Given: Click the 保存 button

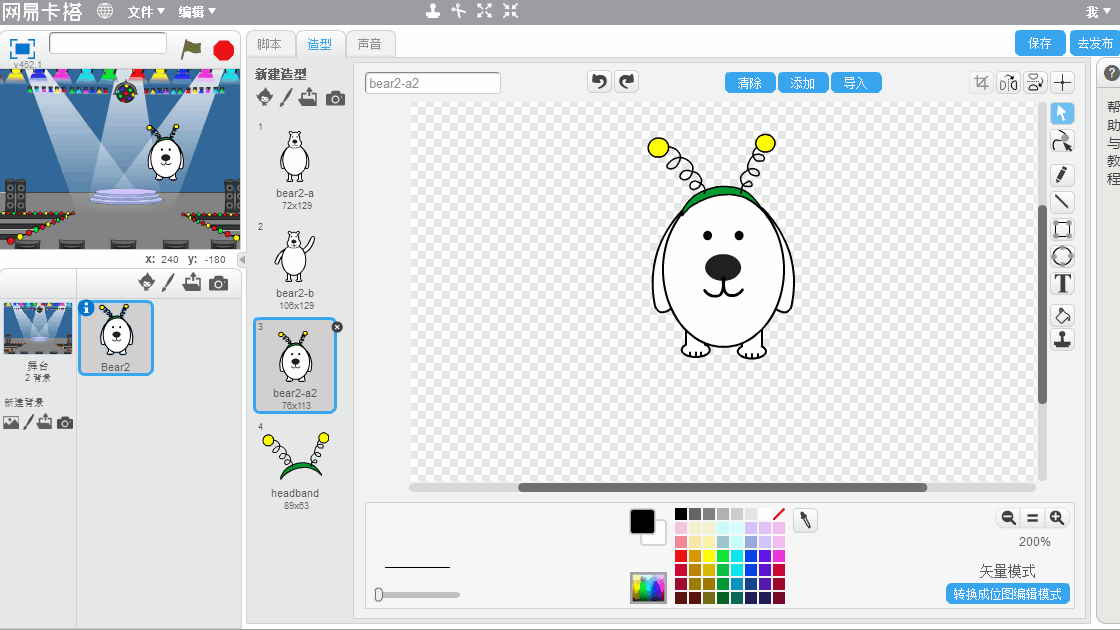Looking at the screenshot, I should (1040, 43).
